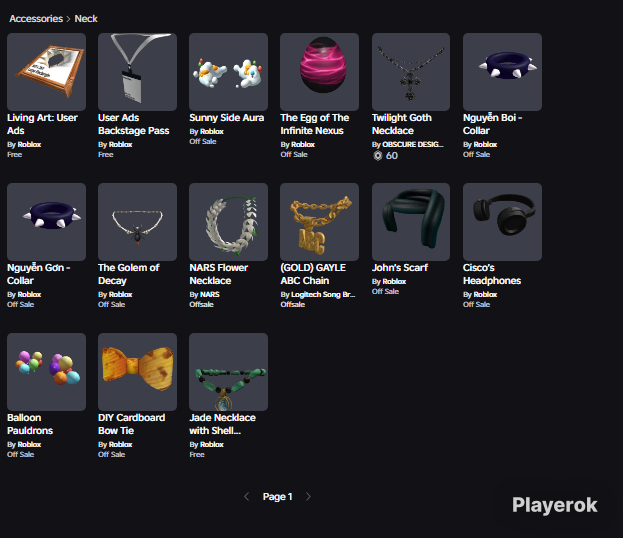Open the Cisco's Headphones item image
623x538 pixels.
[x=502, y=222]
